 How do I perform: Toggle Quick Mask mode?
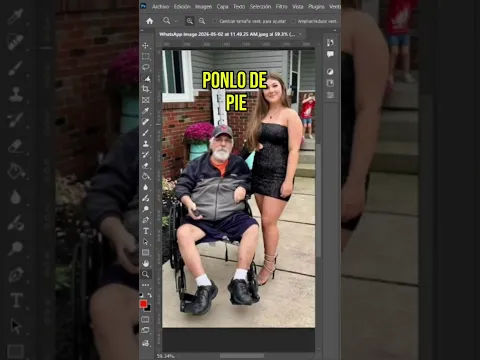pyautogui.click(x=146, y=320)
